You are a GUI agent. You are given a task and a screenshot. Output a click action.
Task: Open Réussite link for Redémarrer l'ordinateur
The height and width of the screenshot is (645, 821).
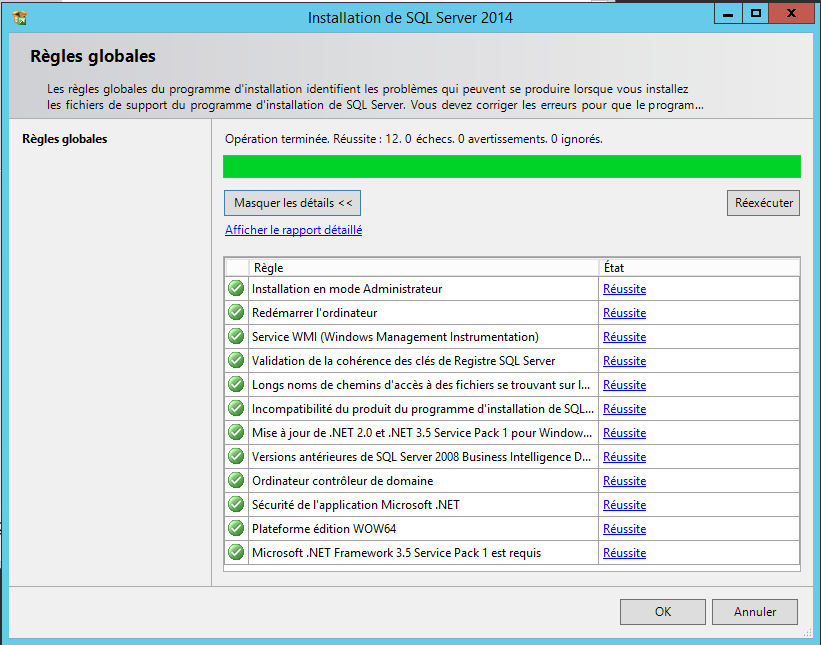point(624,313)
